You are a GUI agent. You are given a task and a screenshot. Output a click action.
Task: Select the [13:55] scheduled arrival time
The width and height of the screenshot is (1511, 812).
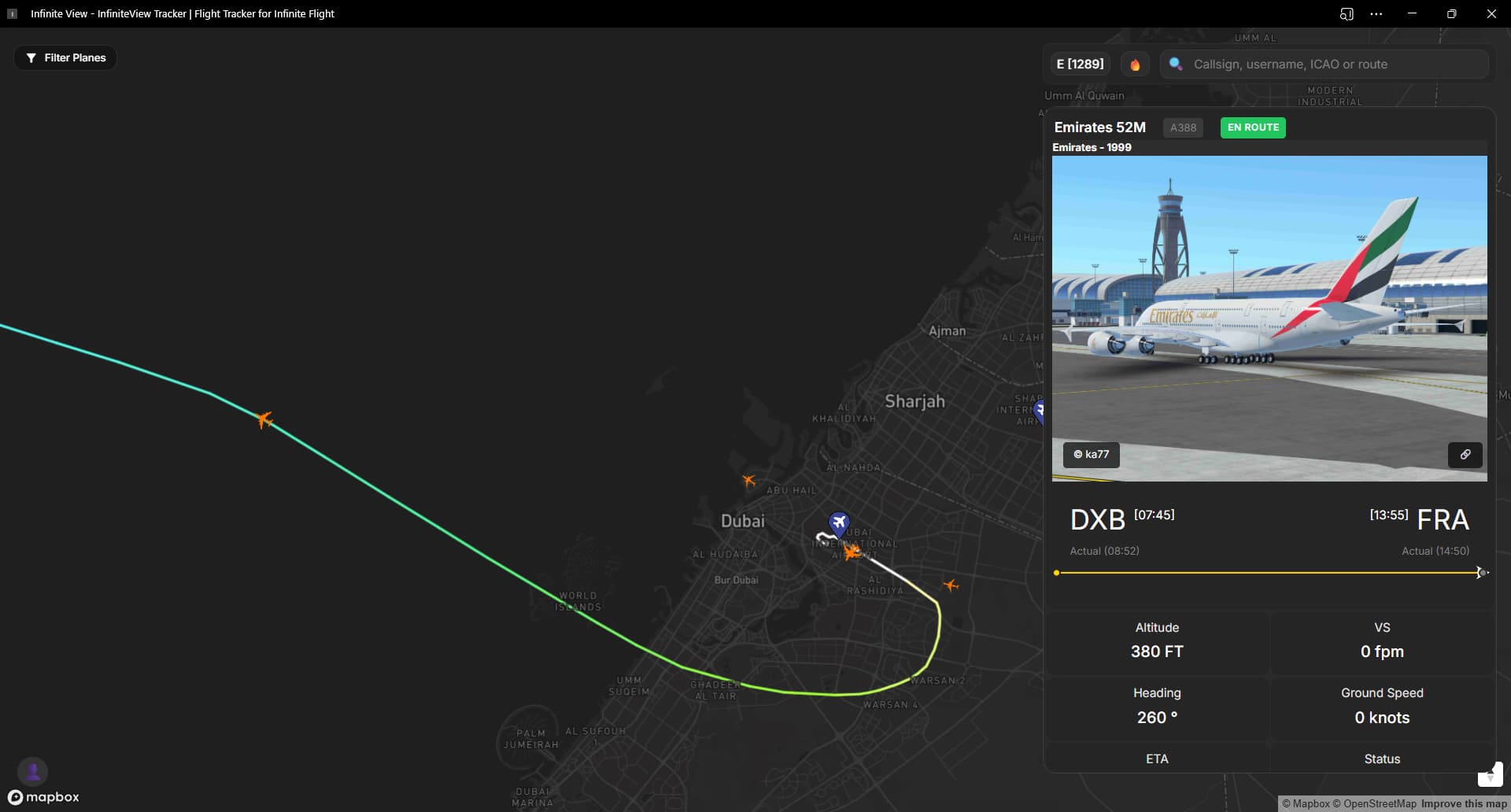(1389, 515)
